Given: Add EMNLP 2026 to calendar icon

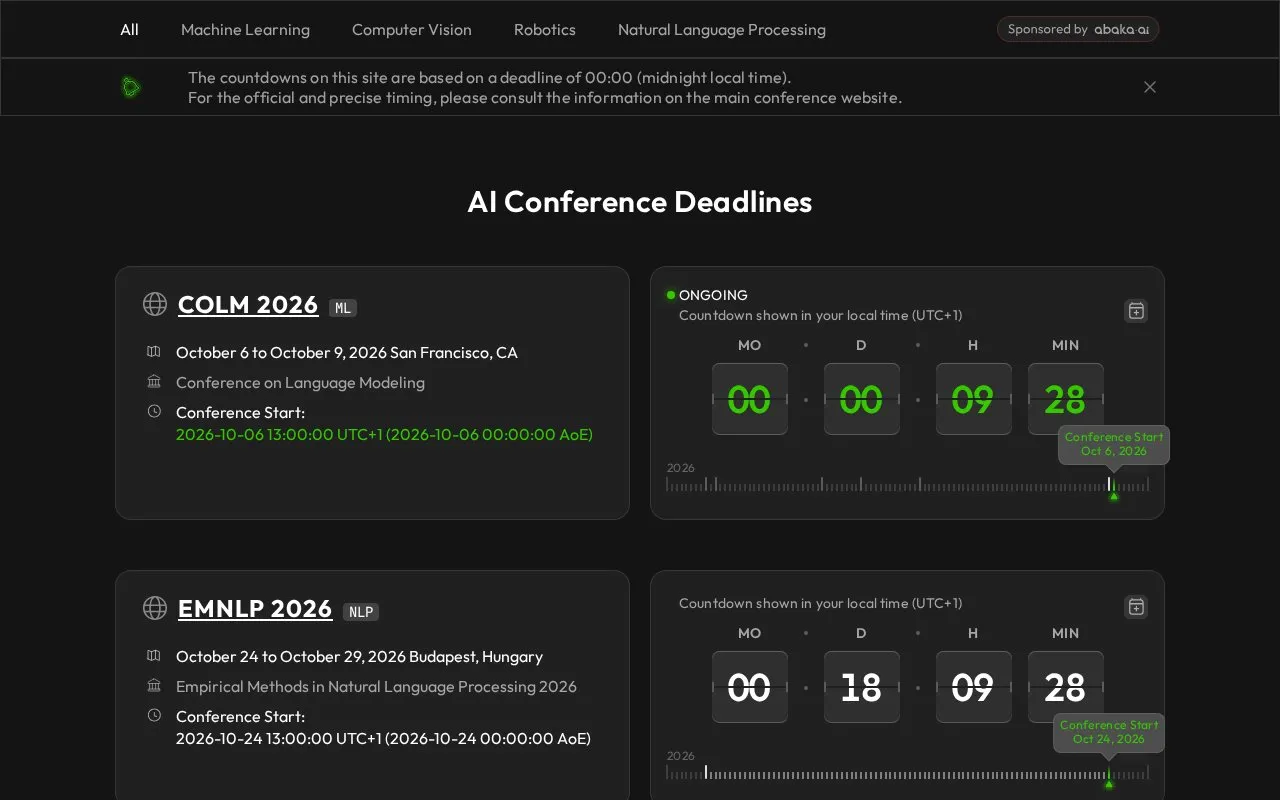Looking at the screenshot, I should [1136, 607].
